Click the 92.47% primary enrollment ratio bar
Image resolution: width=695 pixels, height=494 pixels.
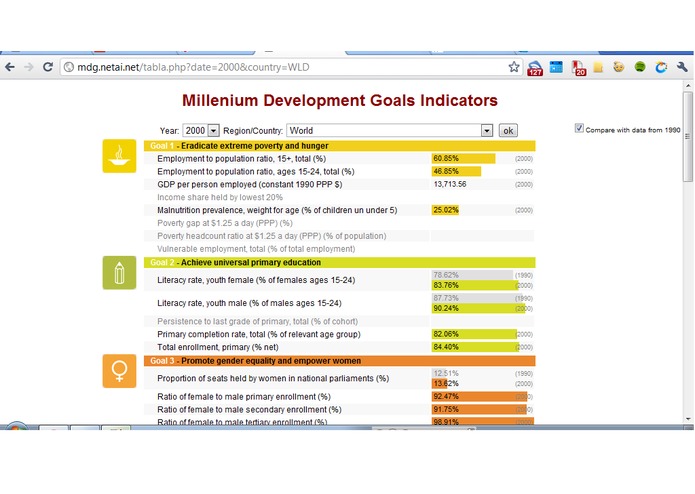coord(480,396)
